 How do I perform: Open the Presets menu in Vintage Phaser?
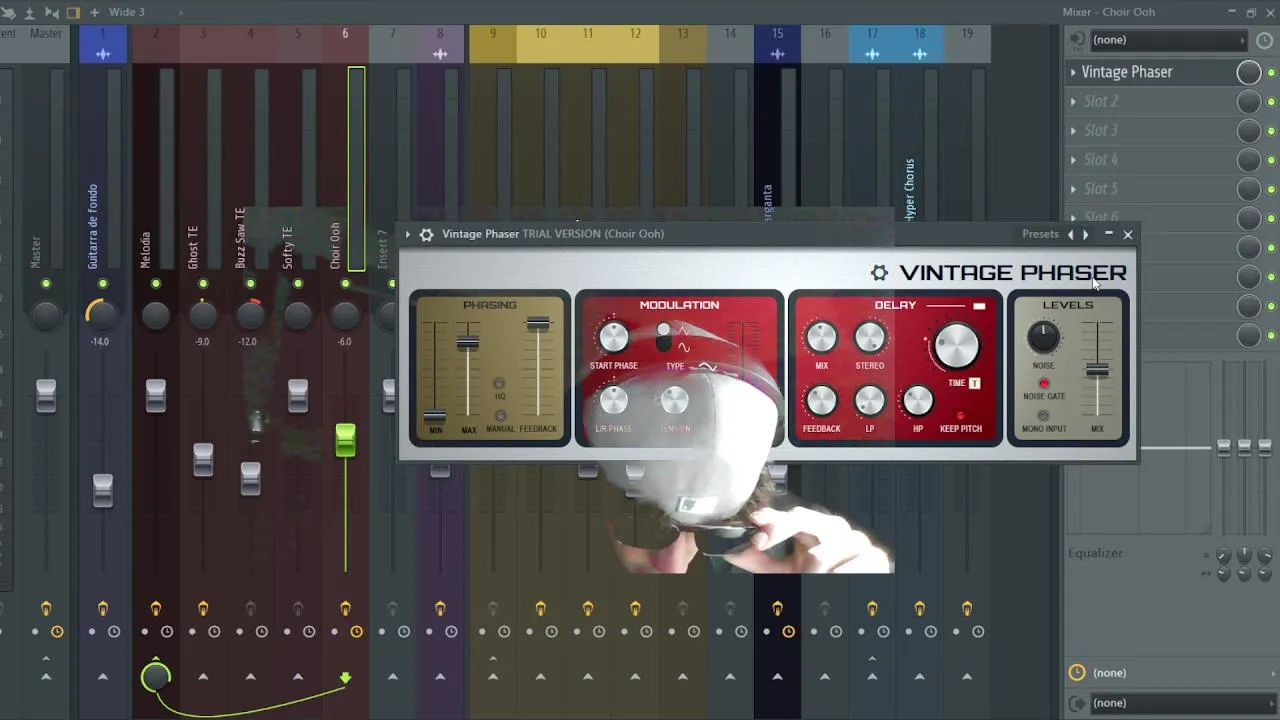coord(1040,234)
